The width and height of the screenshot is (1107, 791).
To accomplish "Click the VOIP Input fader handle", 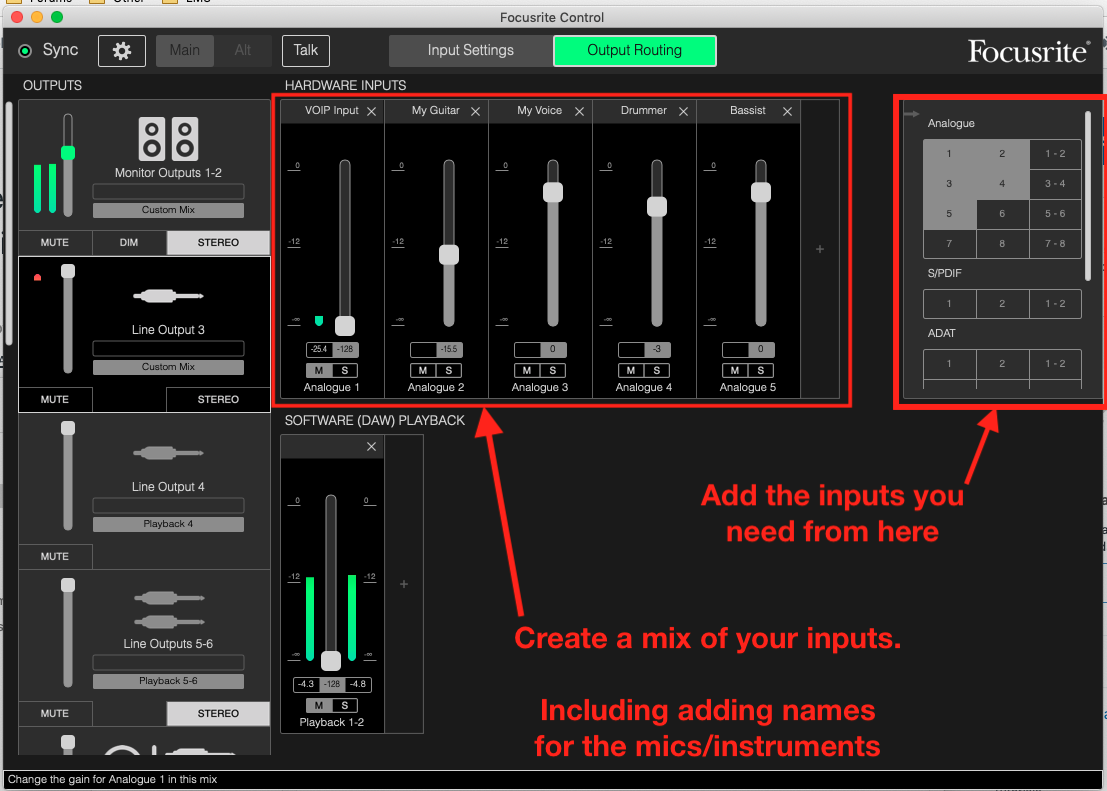I will pos(345,326).
